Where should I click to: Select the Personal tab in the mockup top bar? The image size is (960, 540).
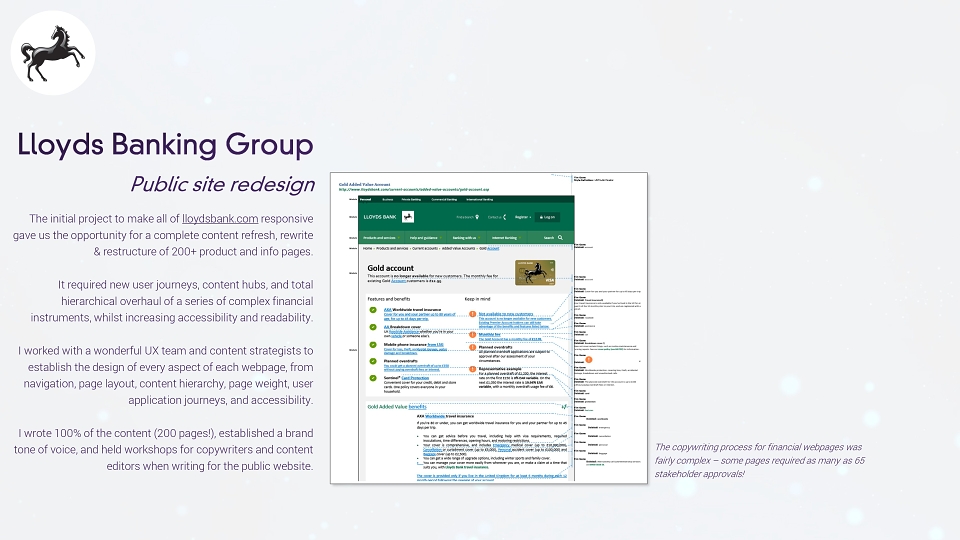[366, 199]
